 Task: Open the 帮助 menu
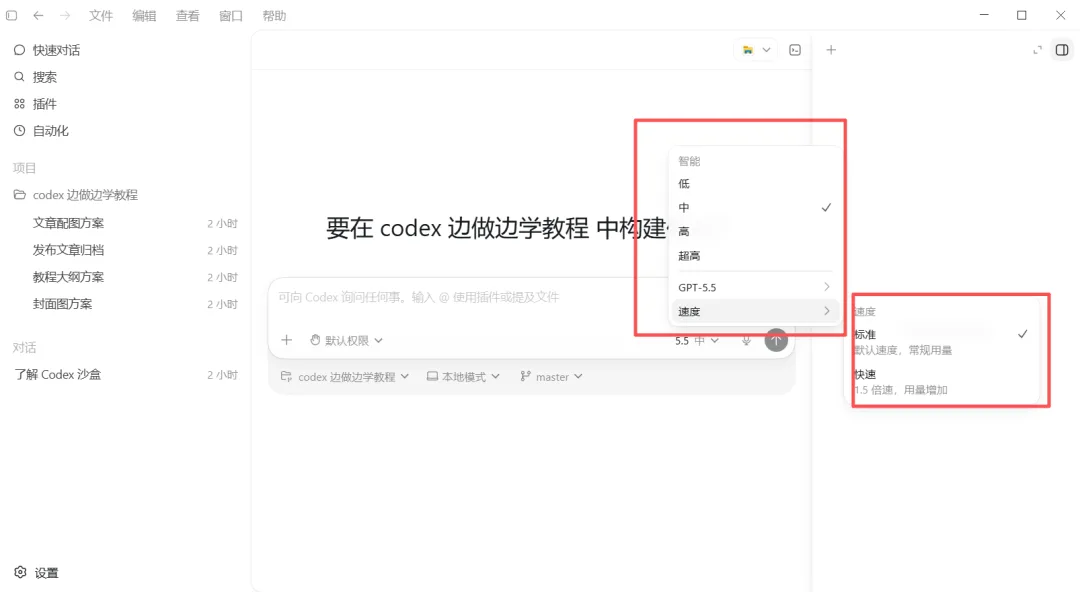pos(274,15)
